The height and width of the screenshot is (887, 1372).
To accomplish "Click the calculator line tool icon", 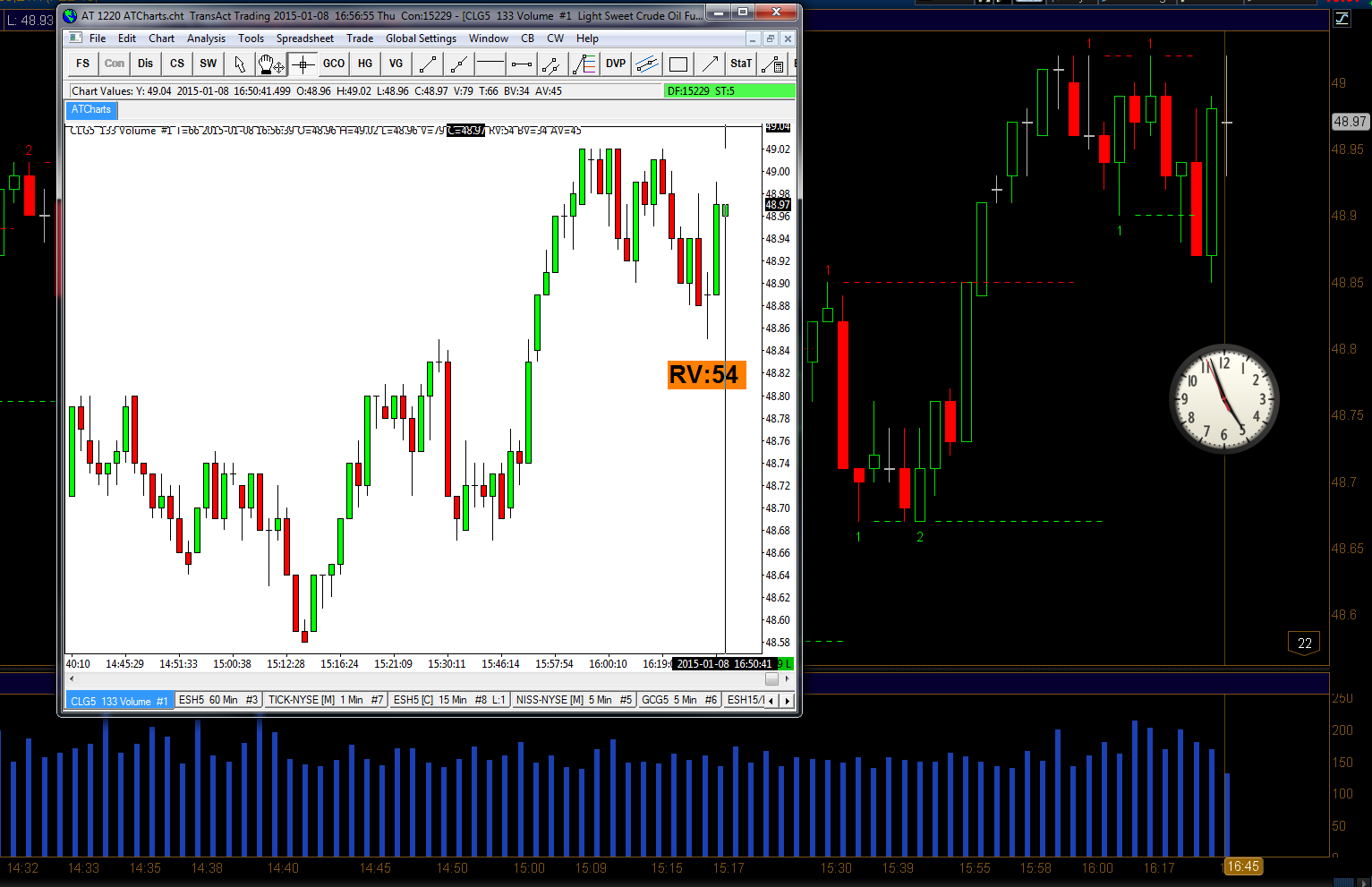I will tap(772, 64).
